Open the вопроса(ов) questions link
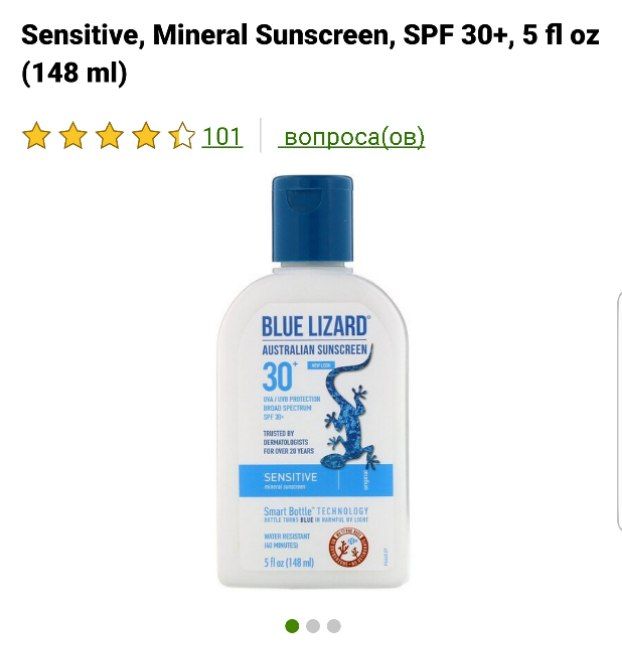The height and width of the screenshot is (647, 622). point(351,137)
